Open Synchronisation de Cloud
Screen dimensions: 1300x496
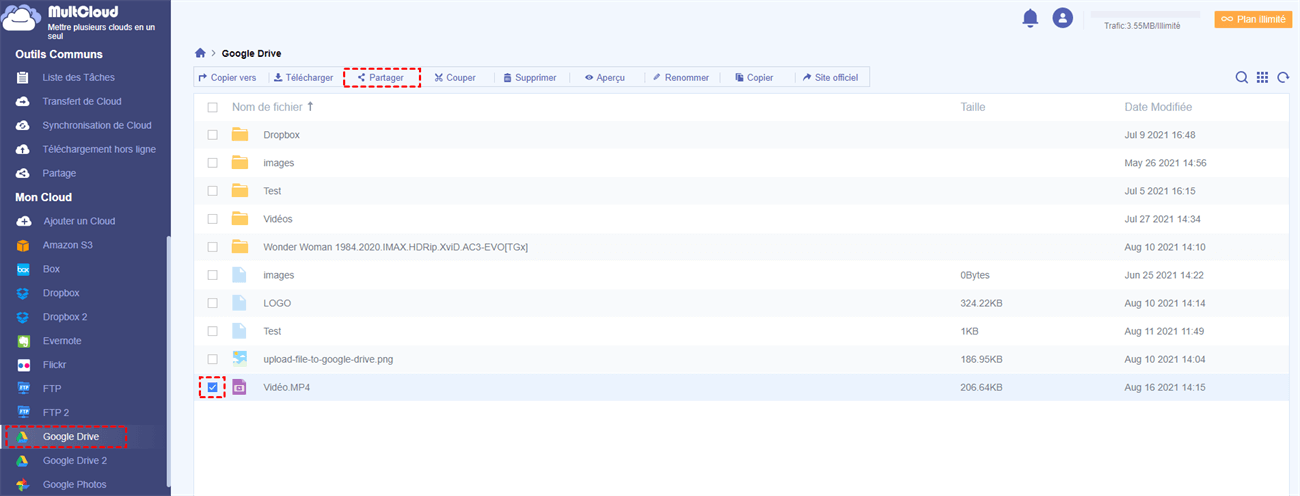coord(96,125)
